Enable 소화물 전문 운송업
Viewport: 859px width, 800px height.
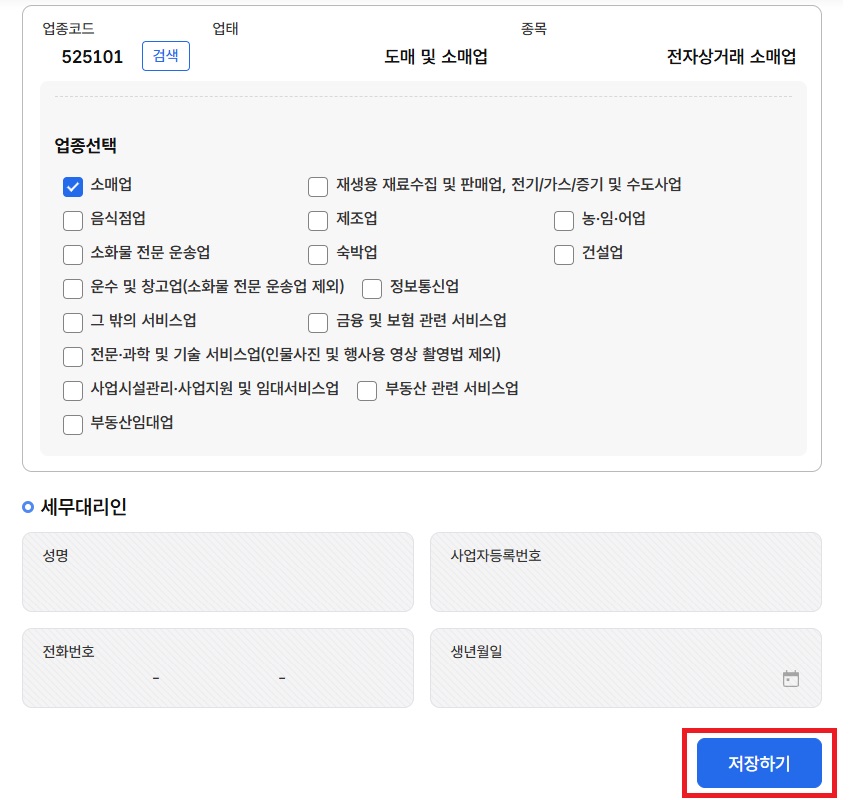coord(73,254)
